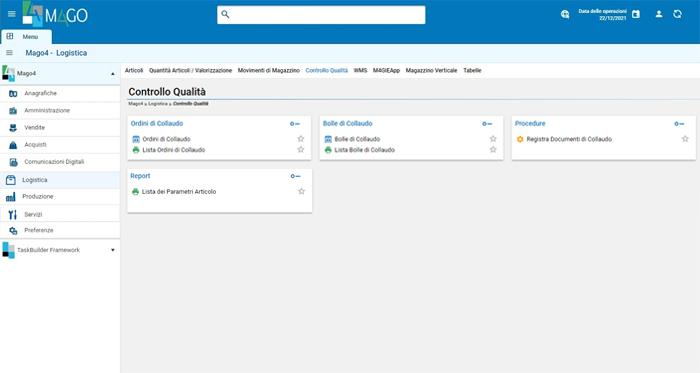Screen dimensions: 700x373
Task: Open the top-left hamburger menu icon
Action: pos(12,14)
